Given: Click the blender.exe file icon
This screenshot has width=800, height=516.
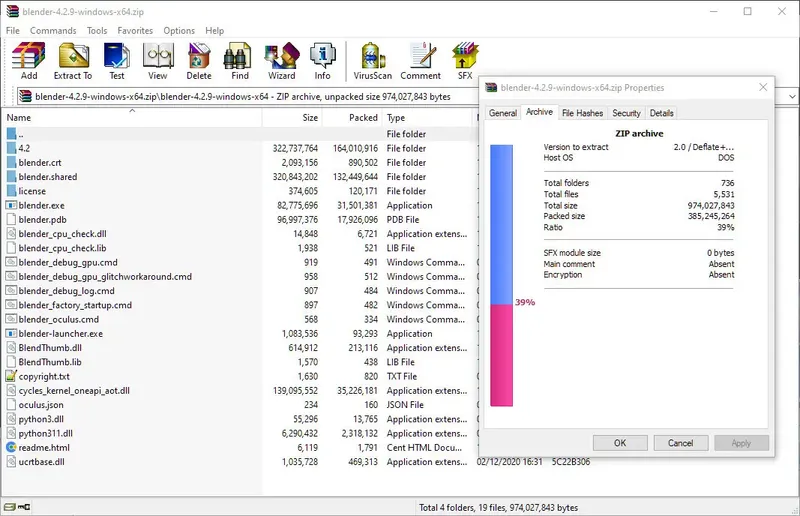Looking at the screenshot, I should click(x=11, y=205).
